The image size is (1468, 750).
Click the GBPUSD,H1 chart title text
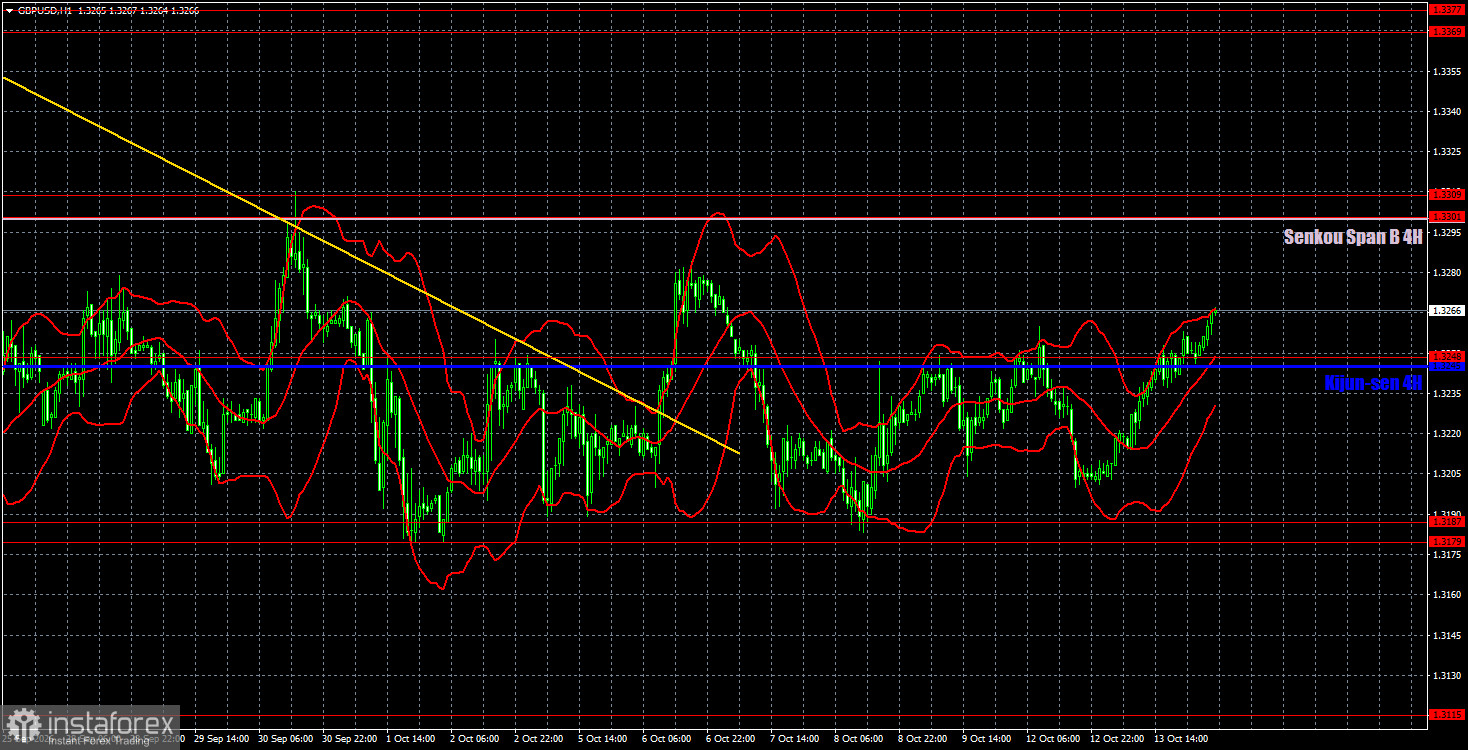coord(44,10)
